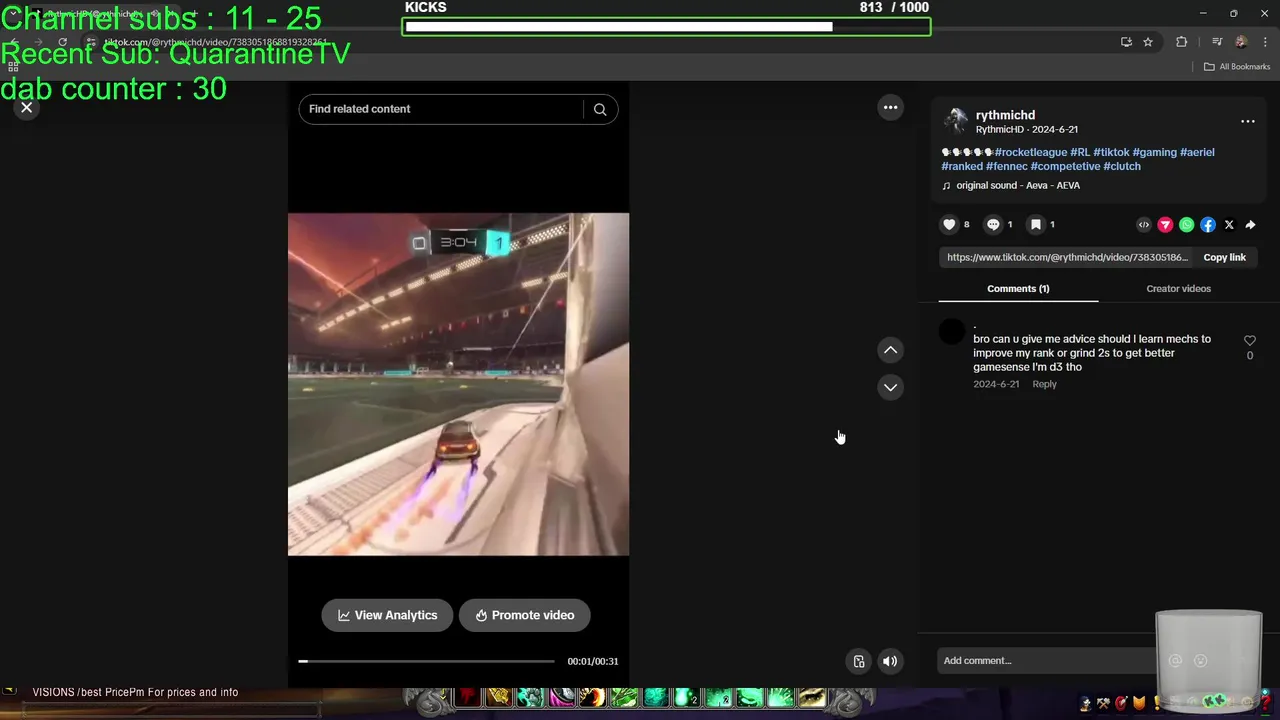Open All Bookmarks folder

[x=1237, y=67]
